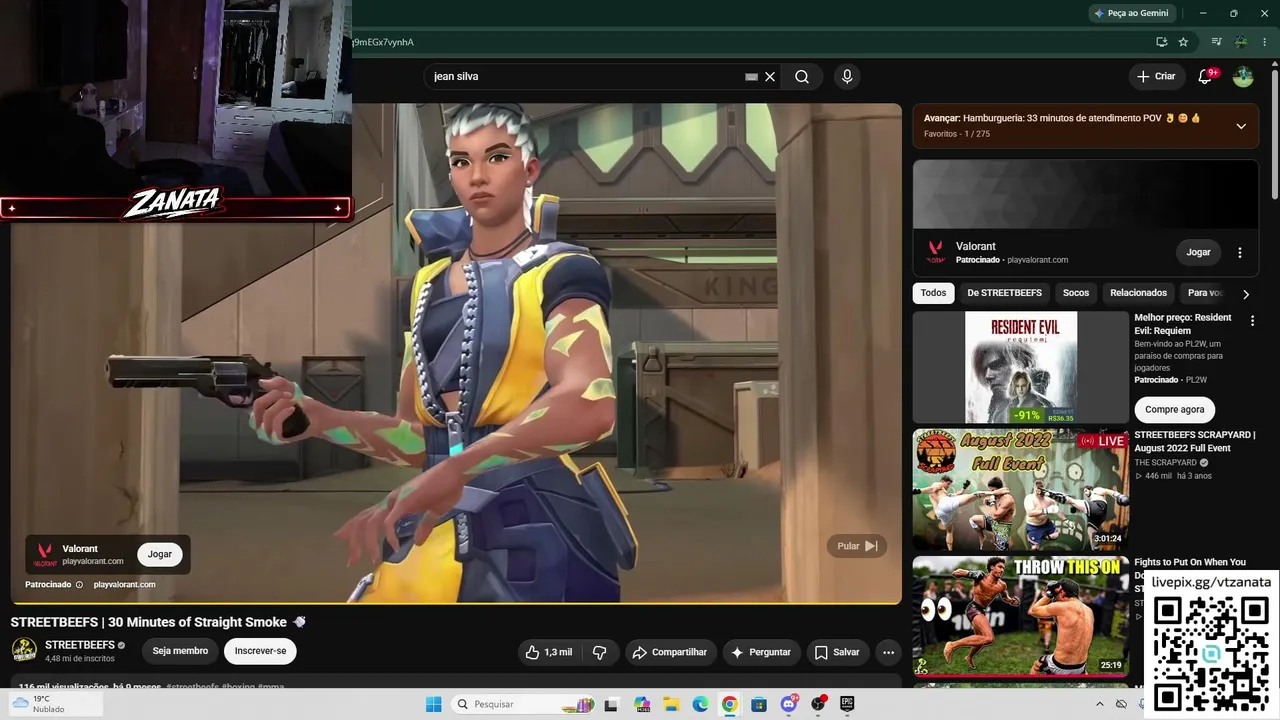Click the Perguntar button
Viewport: 1280px width, 720px height.
pyautogui.click(x=761, y=652)
